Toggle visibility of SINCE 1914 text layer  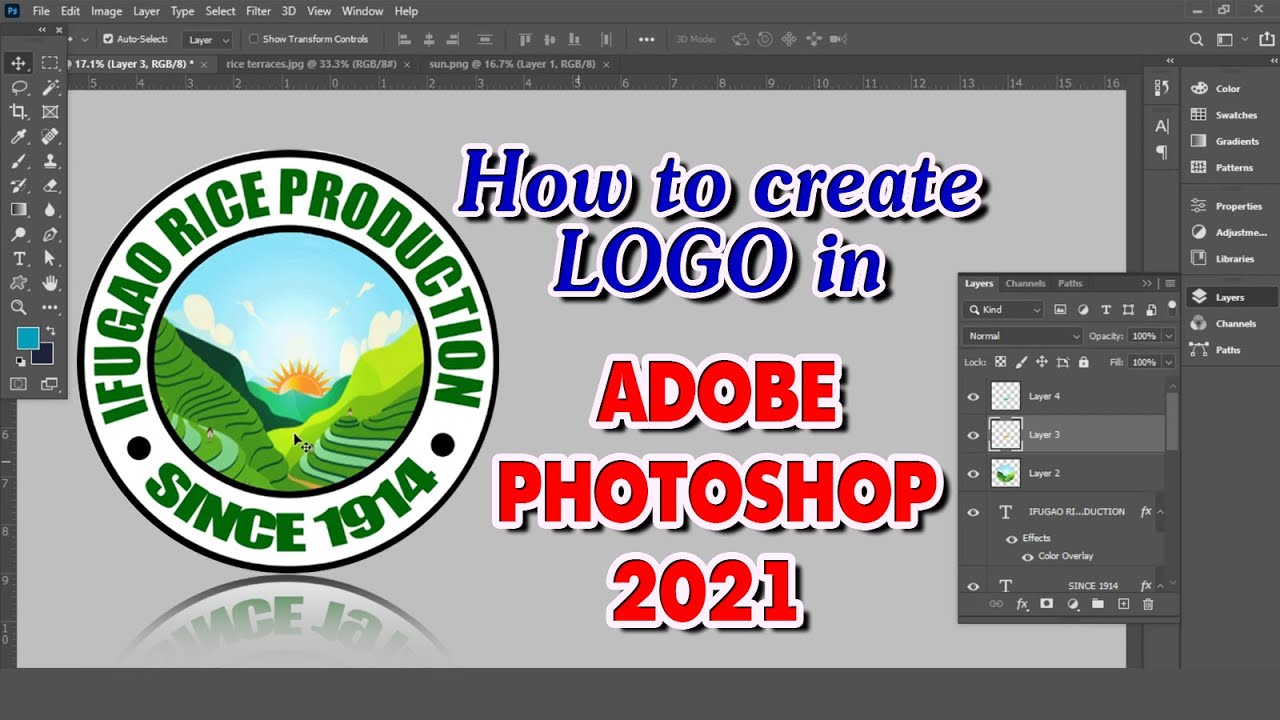pyautogui.click(x=973, y=586)
